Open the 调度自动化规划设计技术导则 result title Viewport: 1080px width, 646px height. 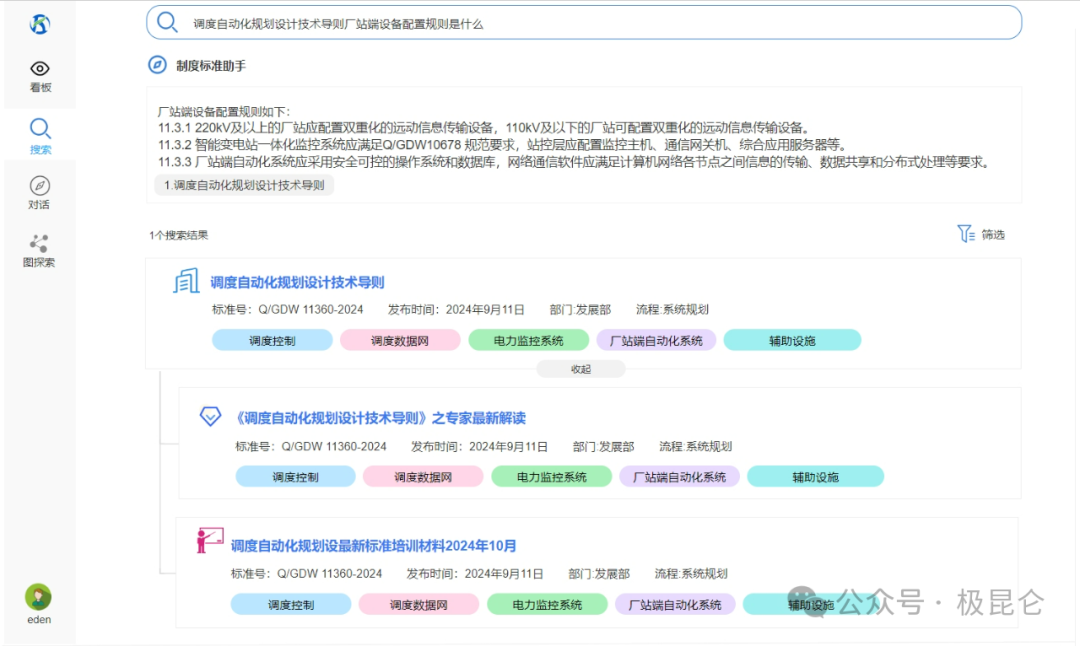(297, 282)
